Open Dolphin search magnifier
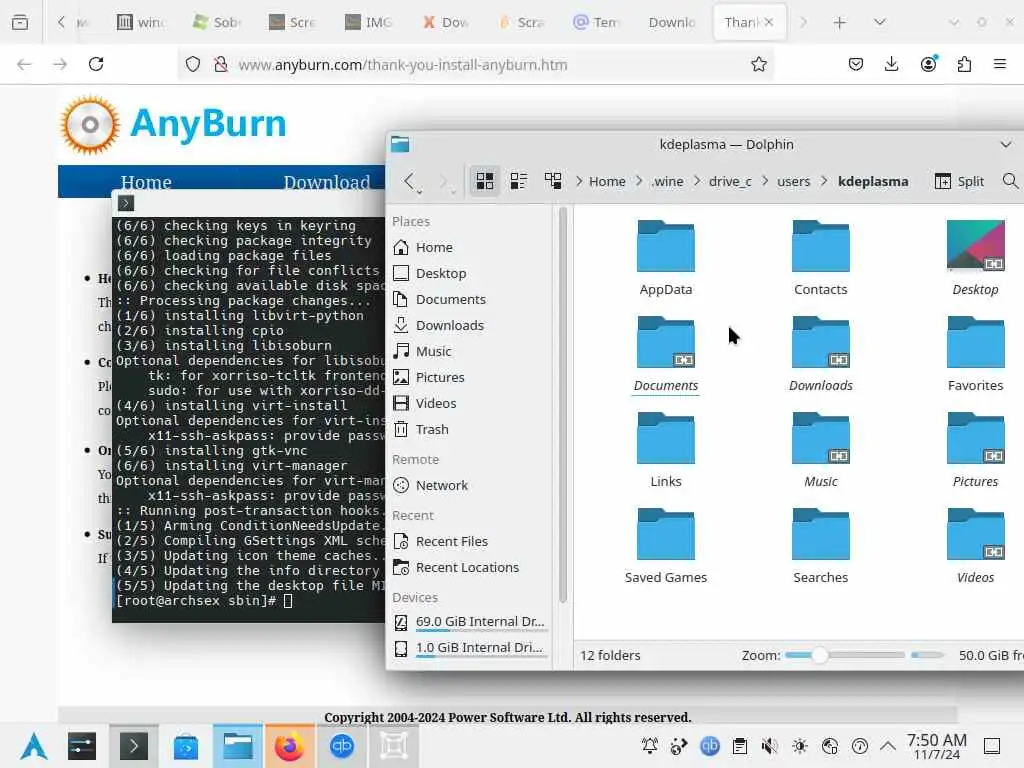 [x=1010, y=181]
